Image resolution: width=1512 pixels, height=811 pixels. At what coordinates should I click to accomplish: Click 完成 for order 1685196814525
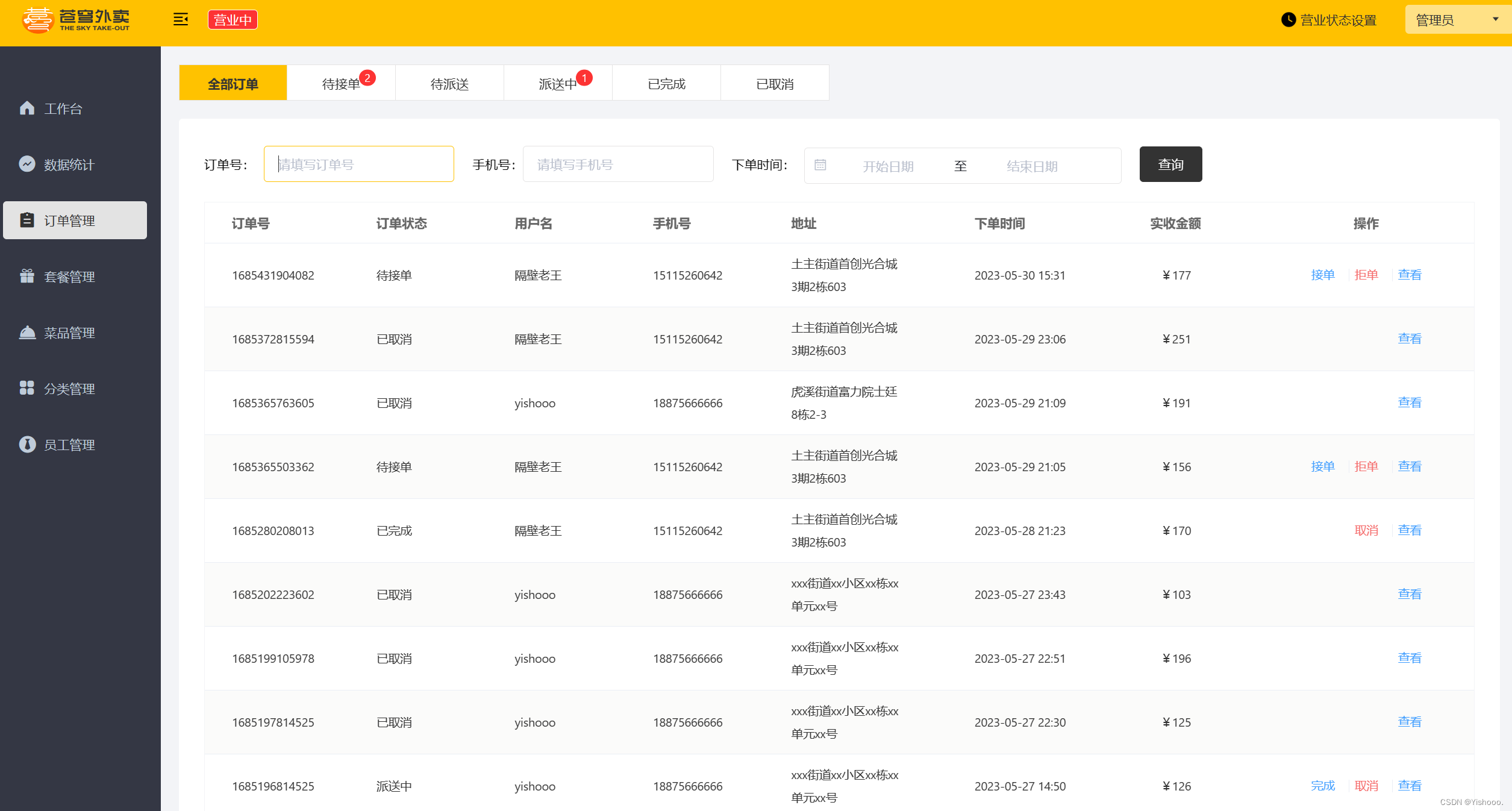pyautogui.click(x=1323, y=786)
